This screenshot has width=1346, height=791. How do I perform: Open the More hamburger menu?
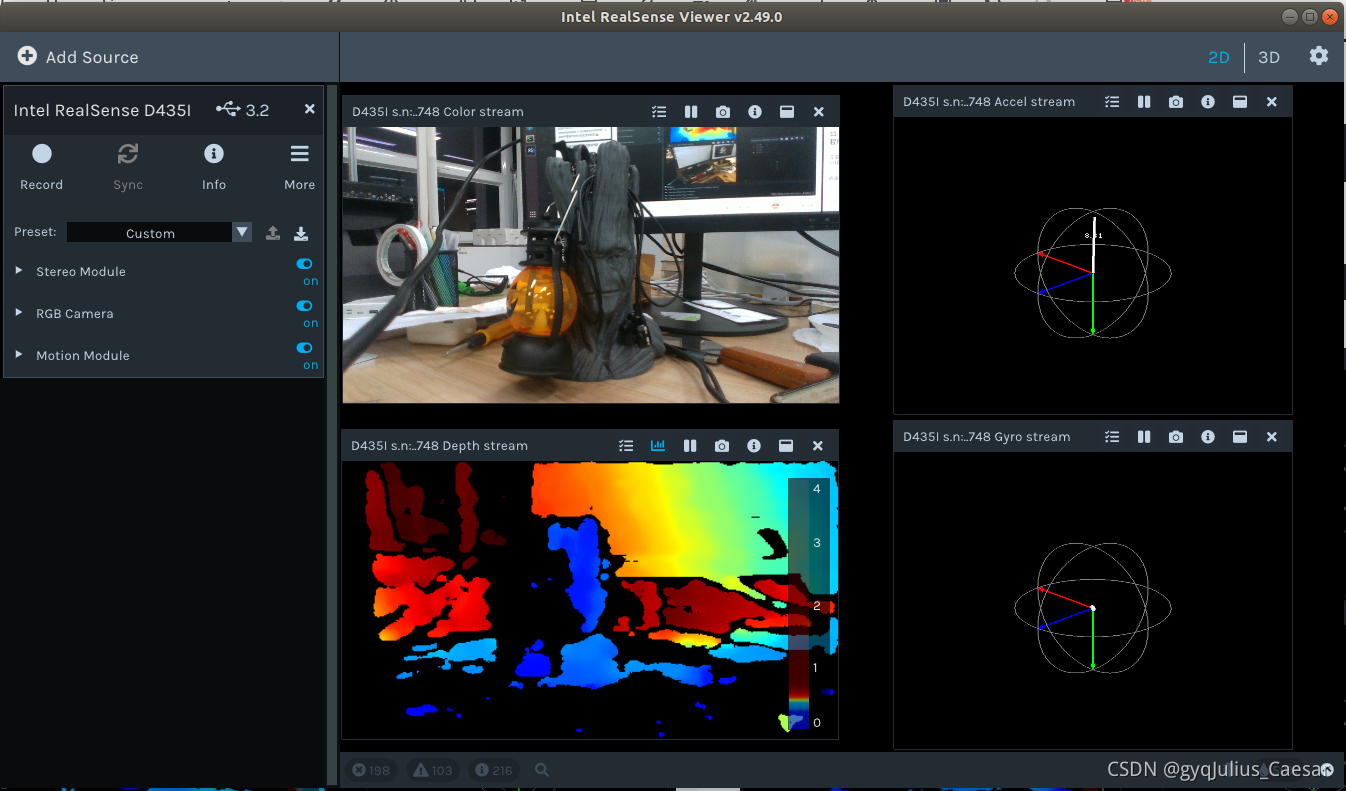299,166
